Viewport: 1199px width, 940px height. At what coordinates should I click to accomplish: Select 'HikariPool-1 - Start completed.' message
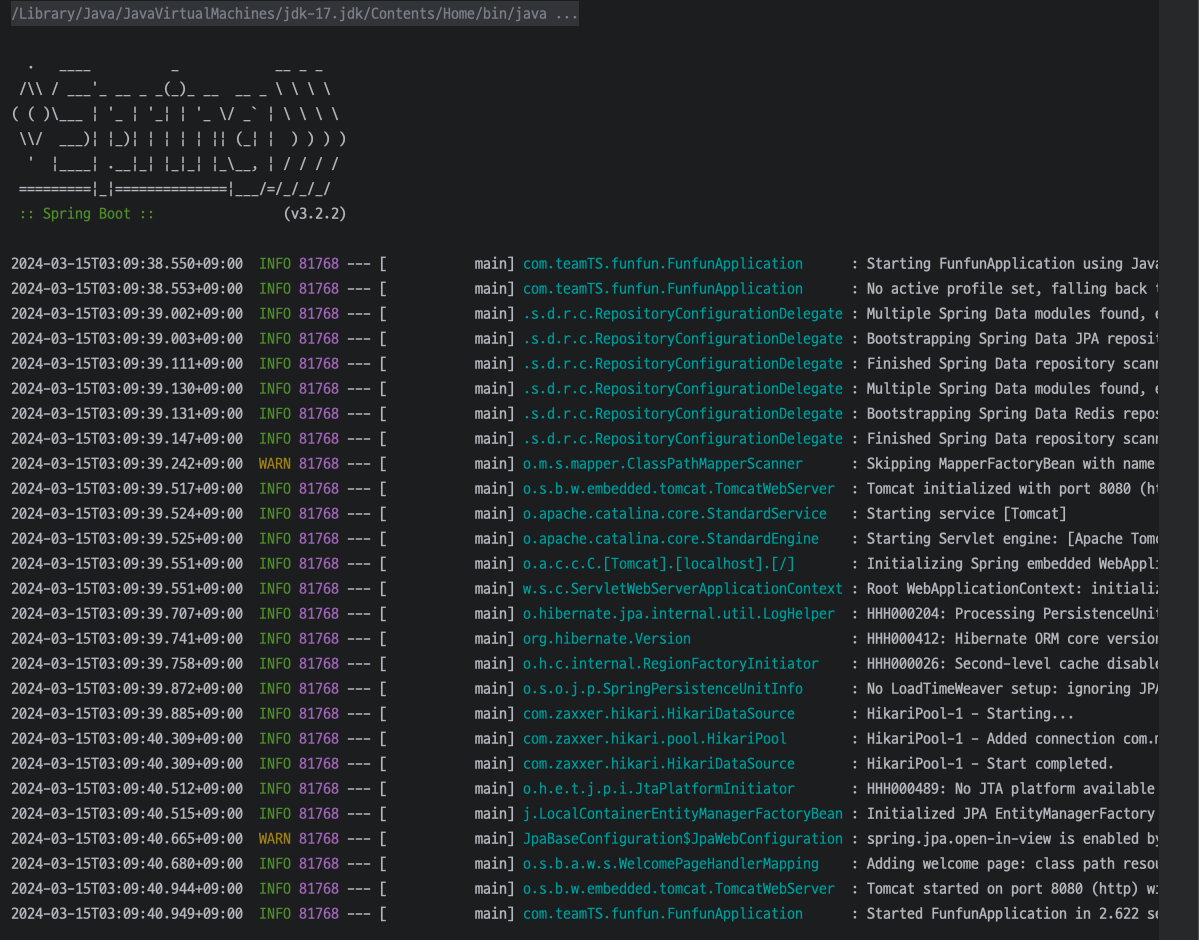(989, 764)
